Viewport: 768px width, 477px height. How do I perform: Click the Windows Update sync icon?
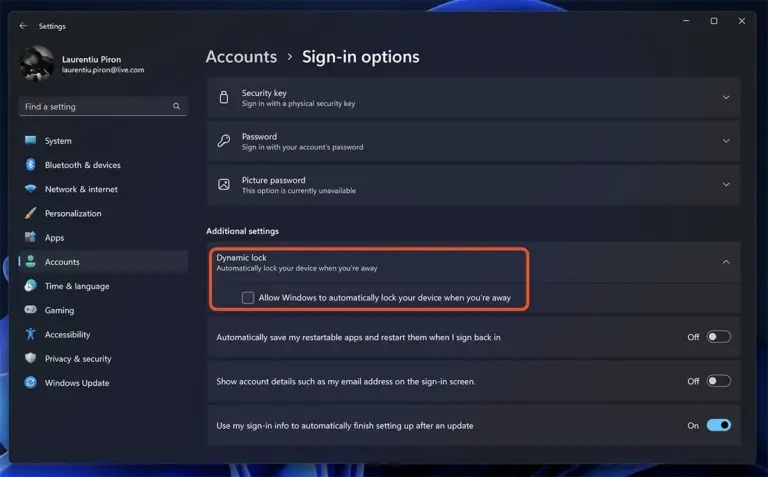pos(30,382)
